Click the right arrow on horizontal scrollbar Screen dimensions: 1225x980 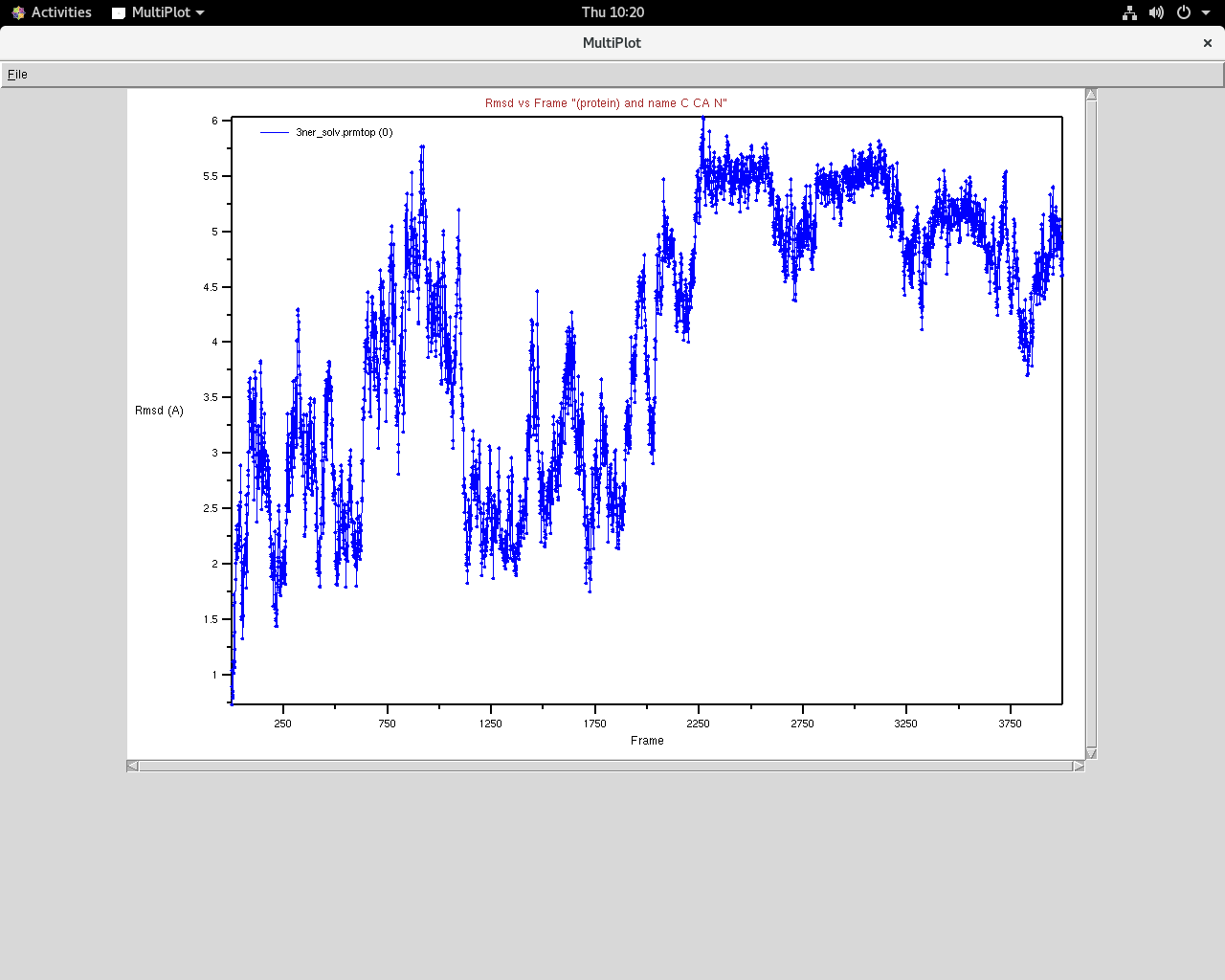click(x=1079, y=766)
